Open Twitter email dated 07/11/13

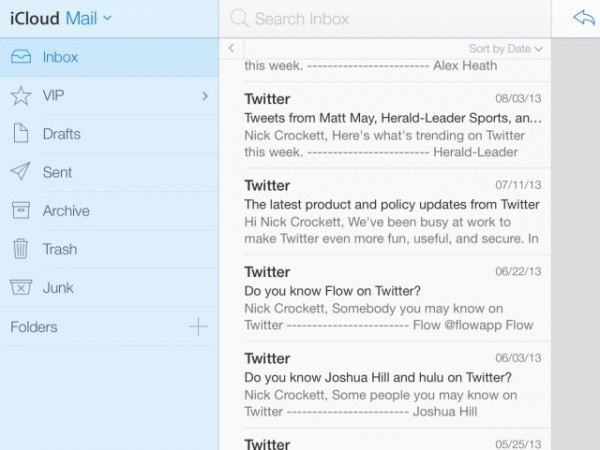click(393, 213)
